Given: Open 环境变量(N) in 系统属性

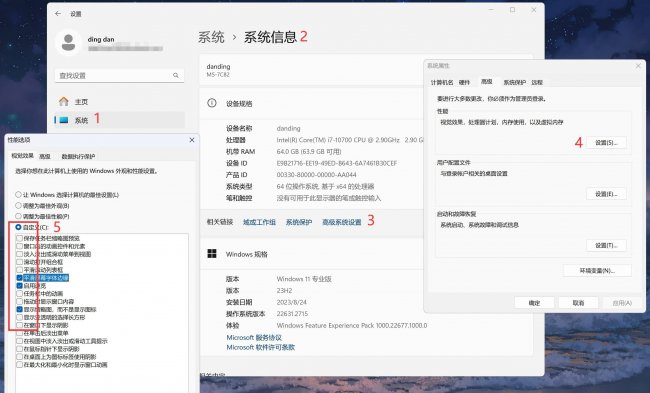Looking at the screenshot, I should (597, 271).
